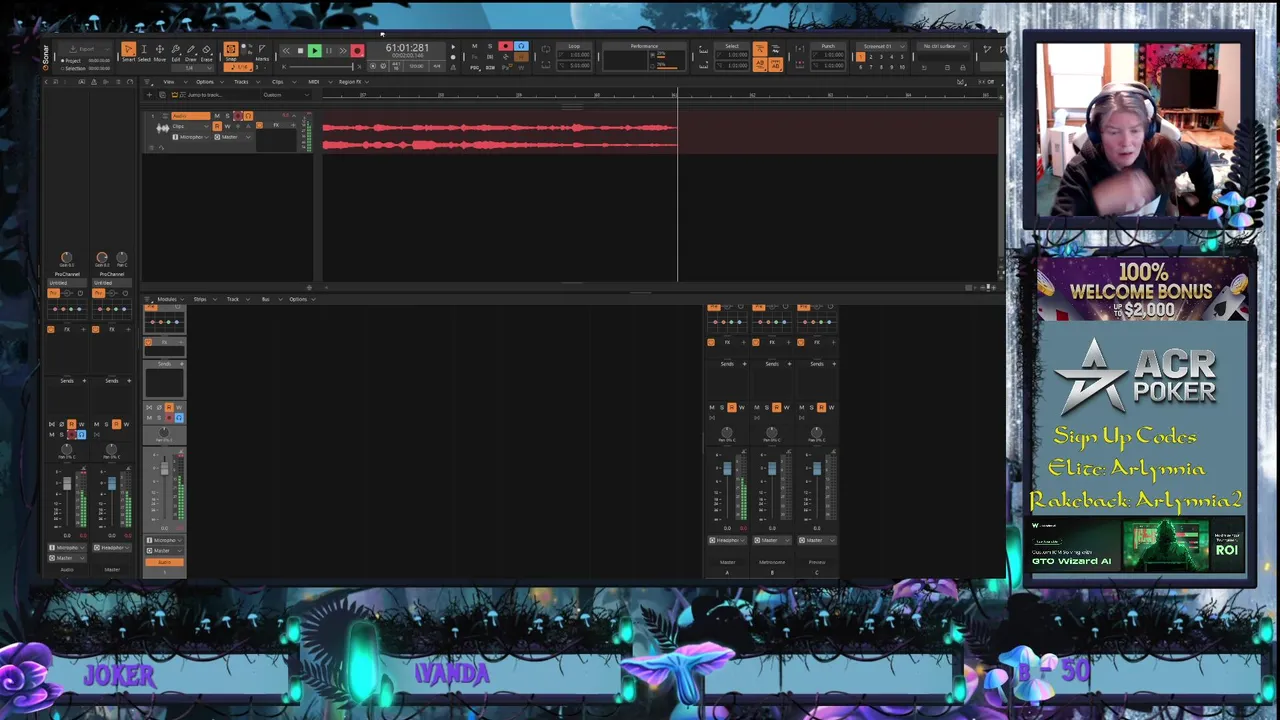
Task: Open the console Strips menu
Action: (203, 299)
